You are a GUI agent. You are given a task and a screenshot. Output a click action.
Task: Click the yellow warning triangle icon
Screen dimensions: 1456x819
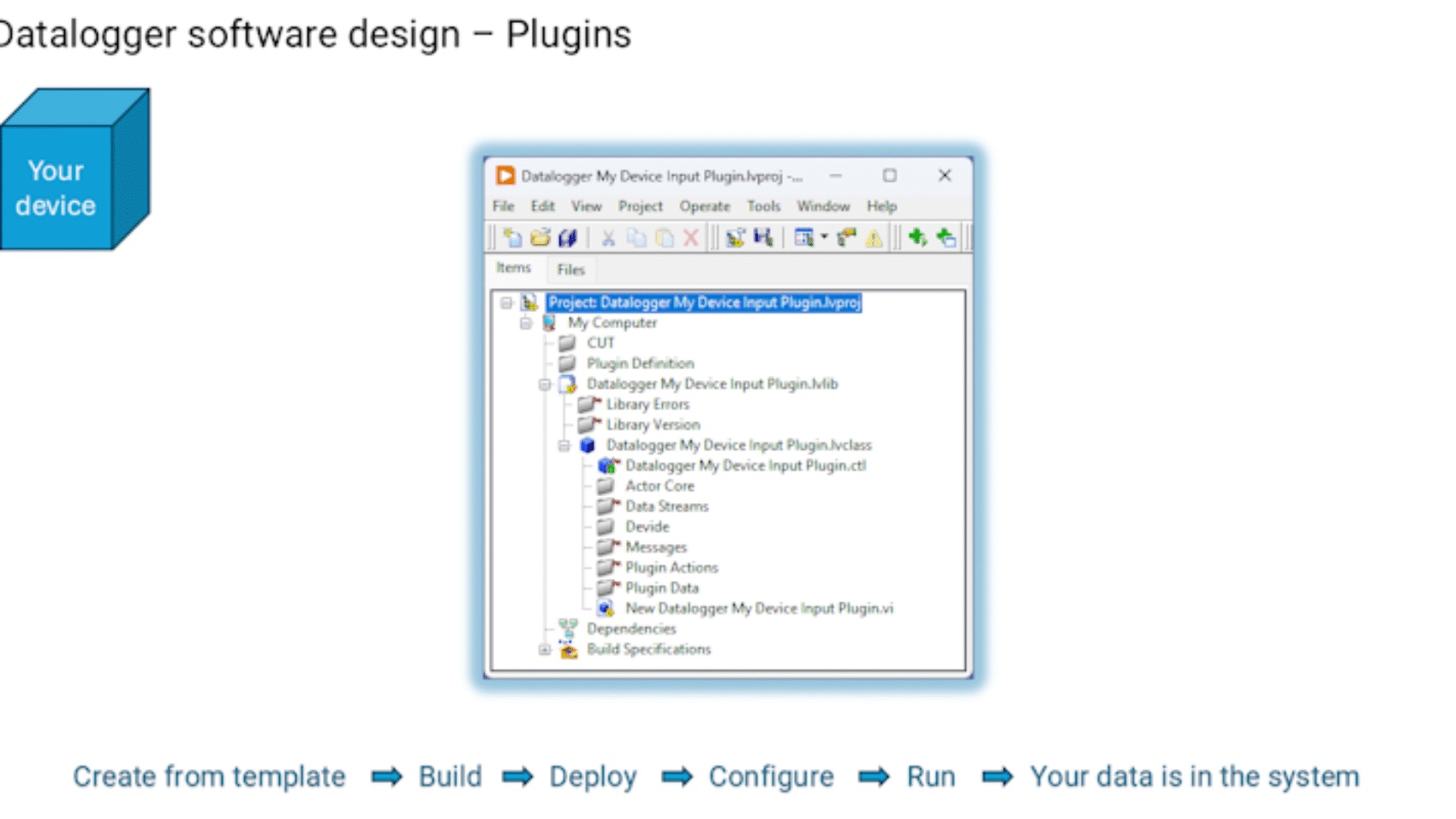(874, 237)
